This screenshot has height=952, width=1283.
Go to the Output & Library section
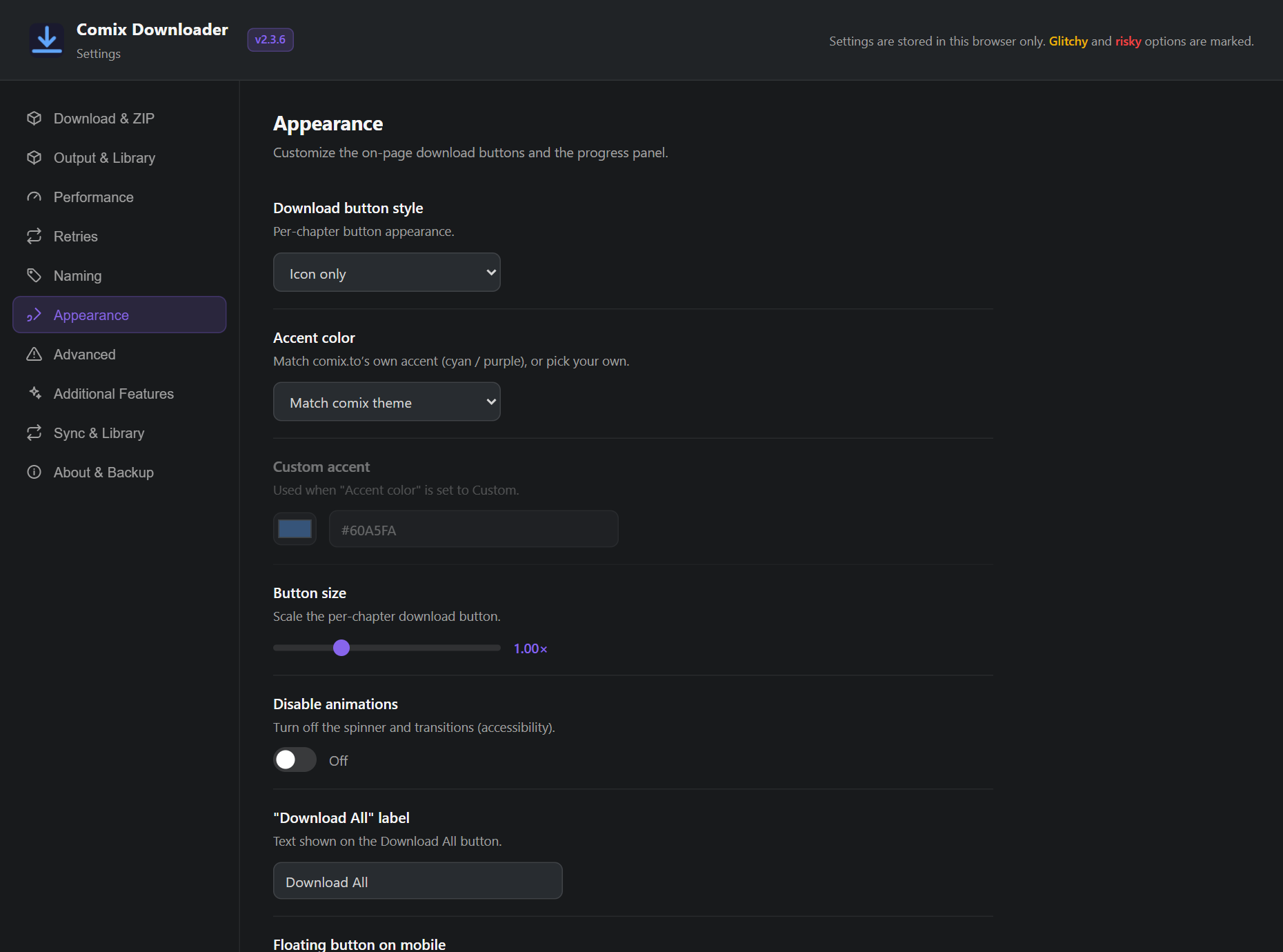pos(119,157)
